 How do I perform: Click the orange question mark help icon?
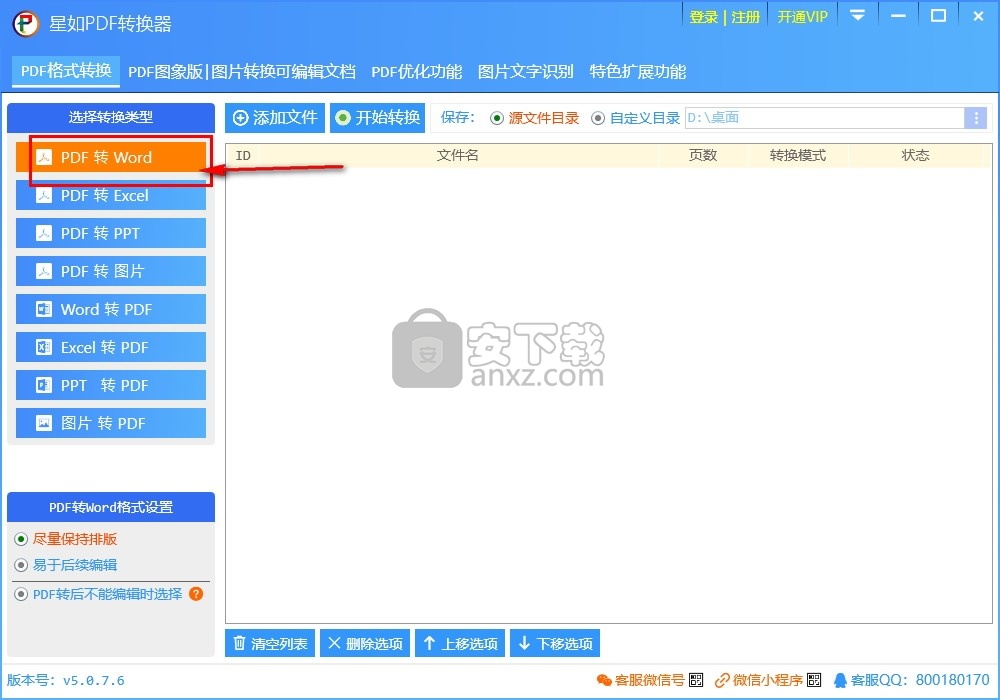click(x=196, y=594)
